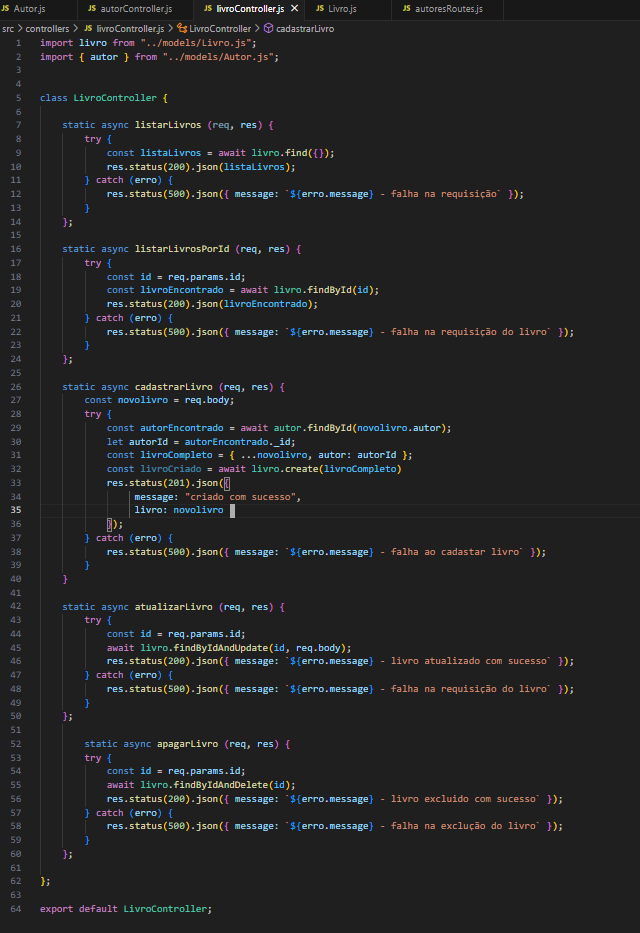The height and width of the screenshot is (933, 640).
Task: Click the src breadcrumb segment
Action: (8, 29)
